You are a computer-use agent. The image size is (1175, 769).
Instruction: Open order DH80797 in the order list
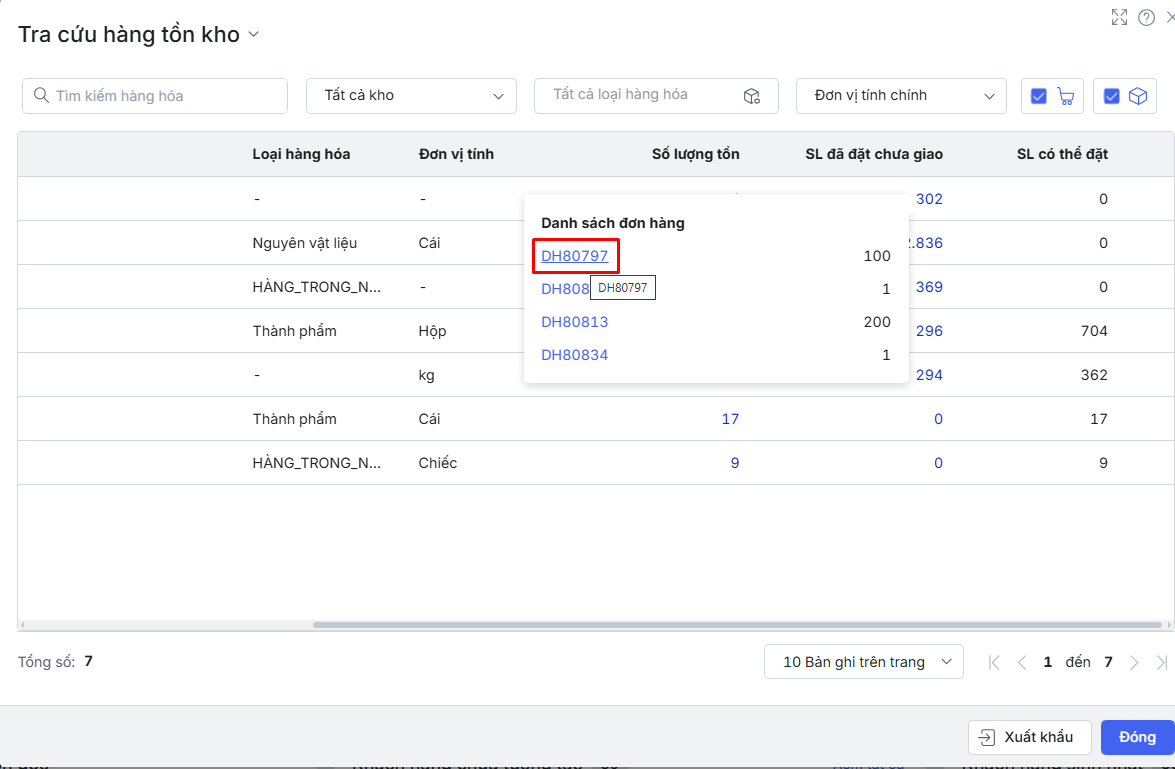pos(574,256)
